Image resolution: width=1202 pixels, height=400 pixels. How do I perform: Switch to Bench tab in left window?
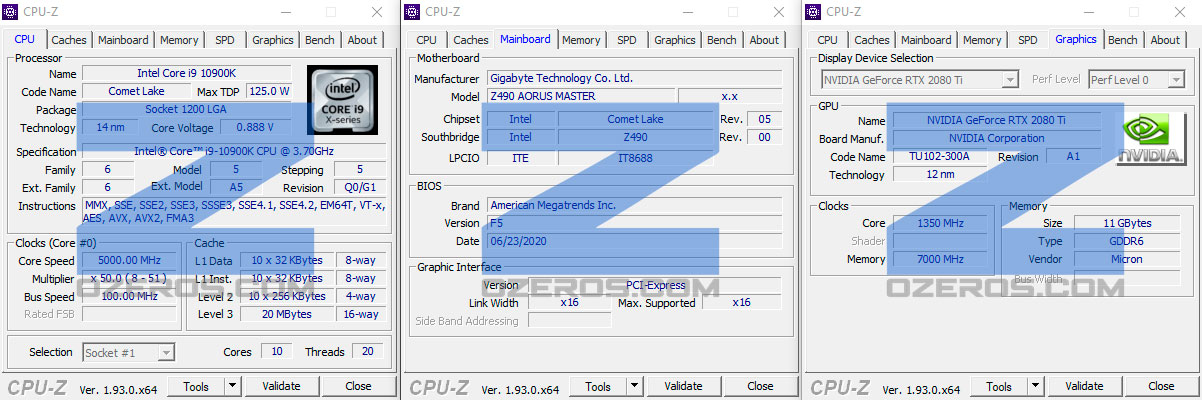tap(320, 40)
